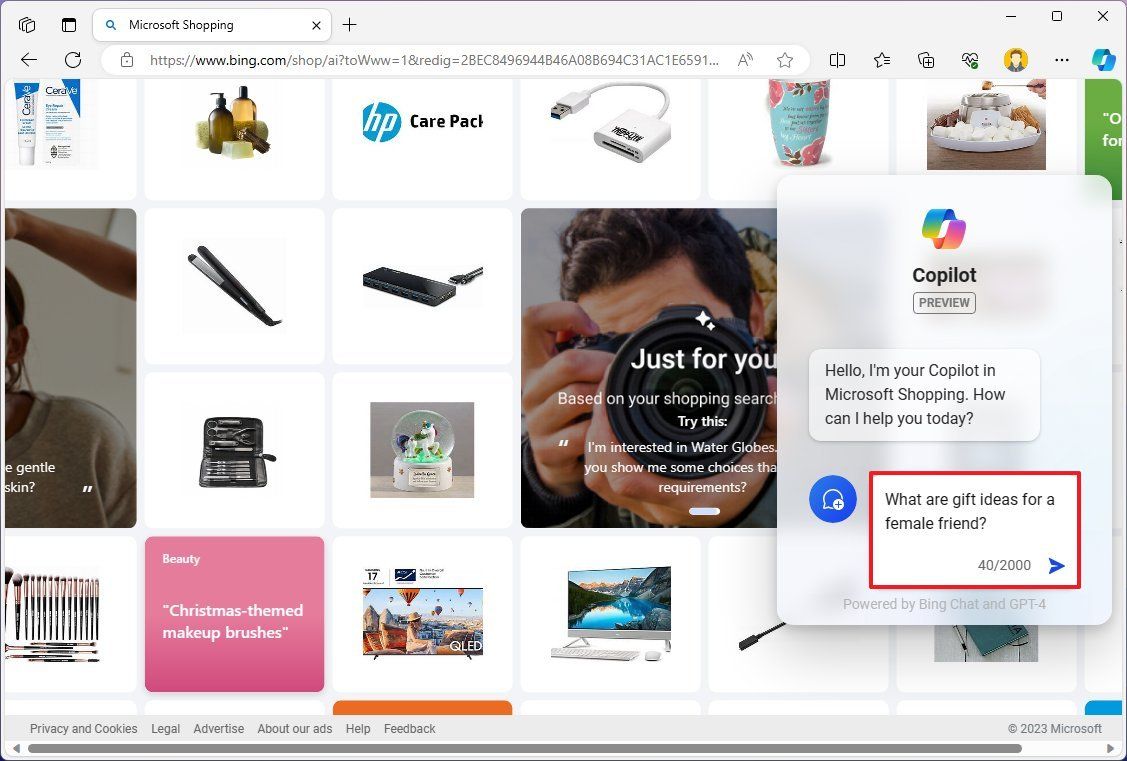This screenshot has width=1127, height=761.
Task: Open Browser essentials
Action: tap(969, 60)
